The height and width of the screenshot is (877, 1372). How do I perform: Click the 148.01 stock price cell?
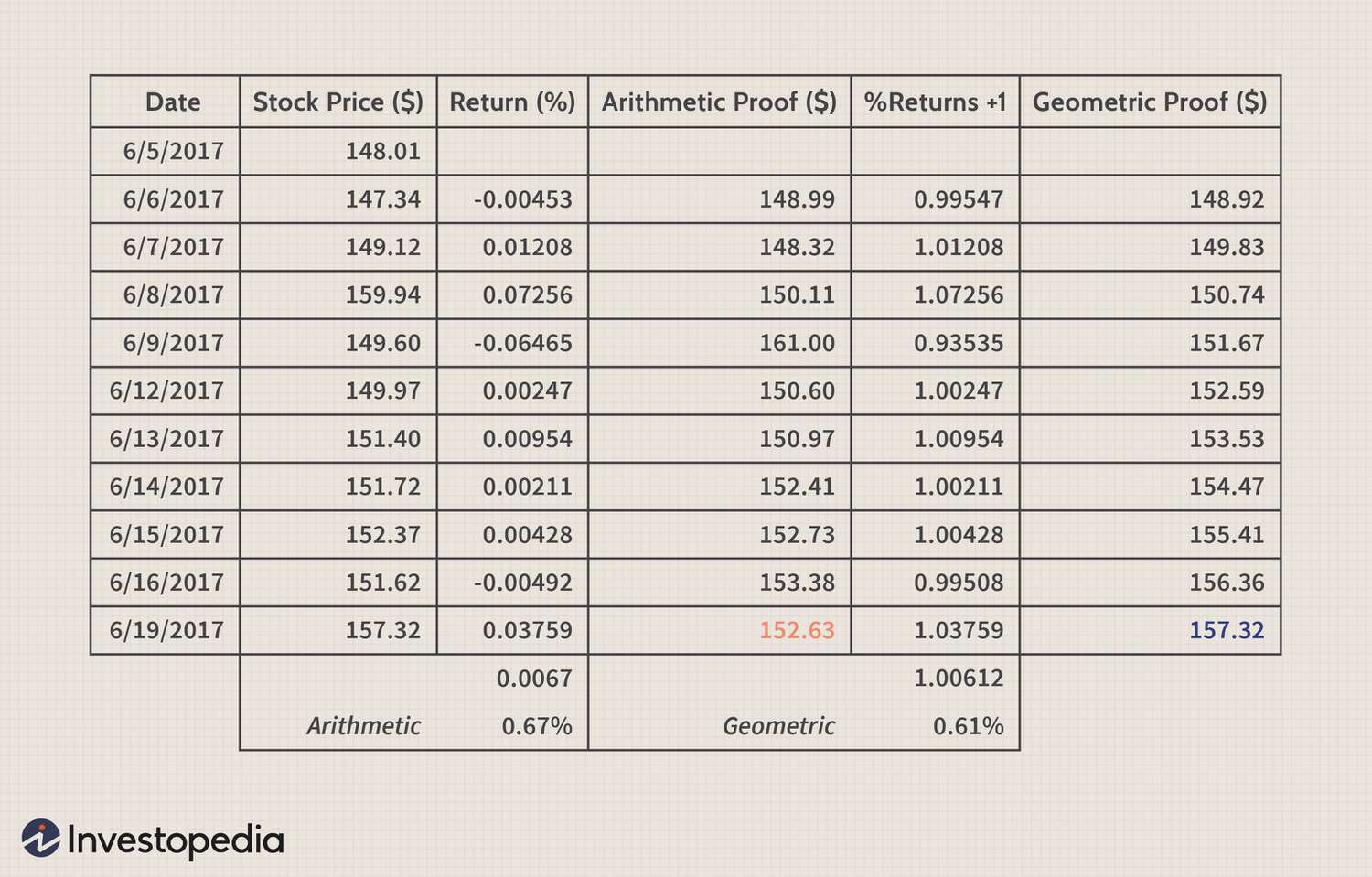click(338, 151)
